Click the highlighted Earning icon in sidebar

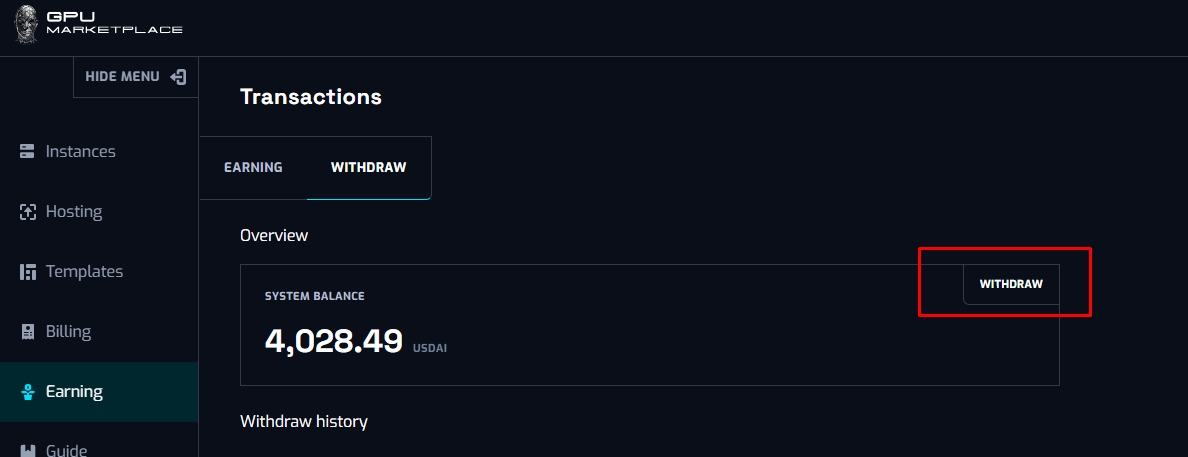28,392
